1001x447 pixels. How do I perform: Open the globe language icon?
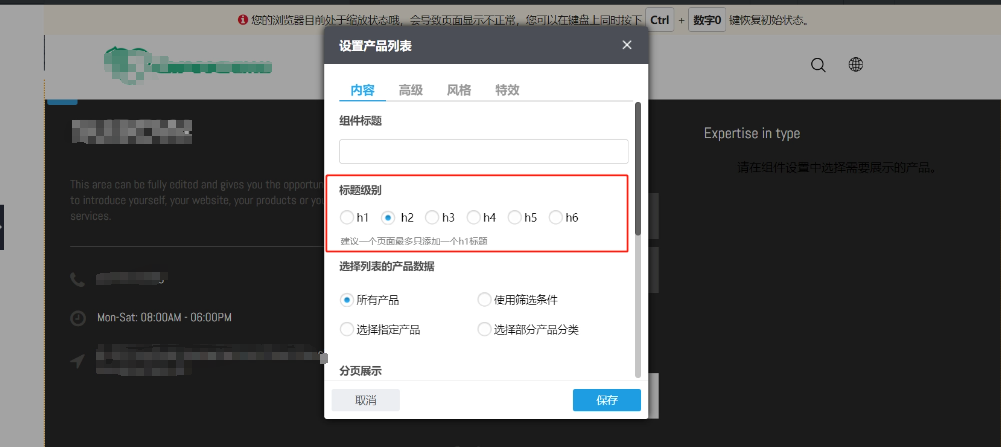click(x=856, y=65)
